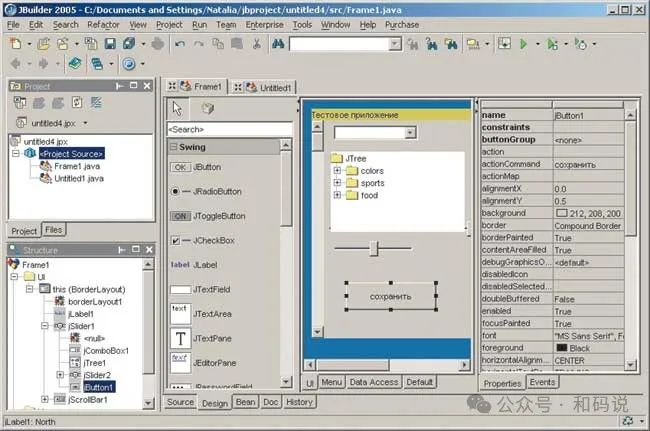Run the project with the green arrow
This screenshot has height=431, width=650.
click(523, 44)
